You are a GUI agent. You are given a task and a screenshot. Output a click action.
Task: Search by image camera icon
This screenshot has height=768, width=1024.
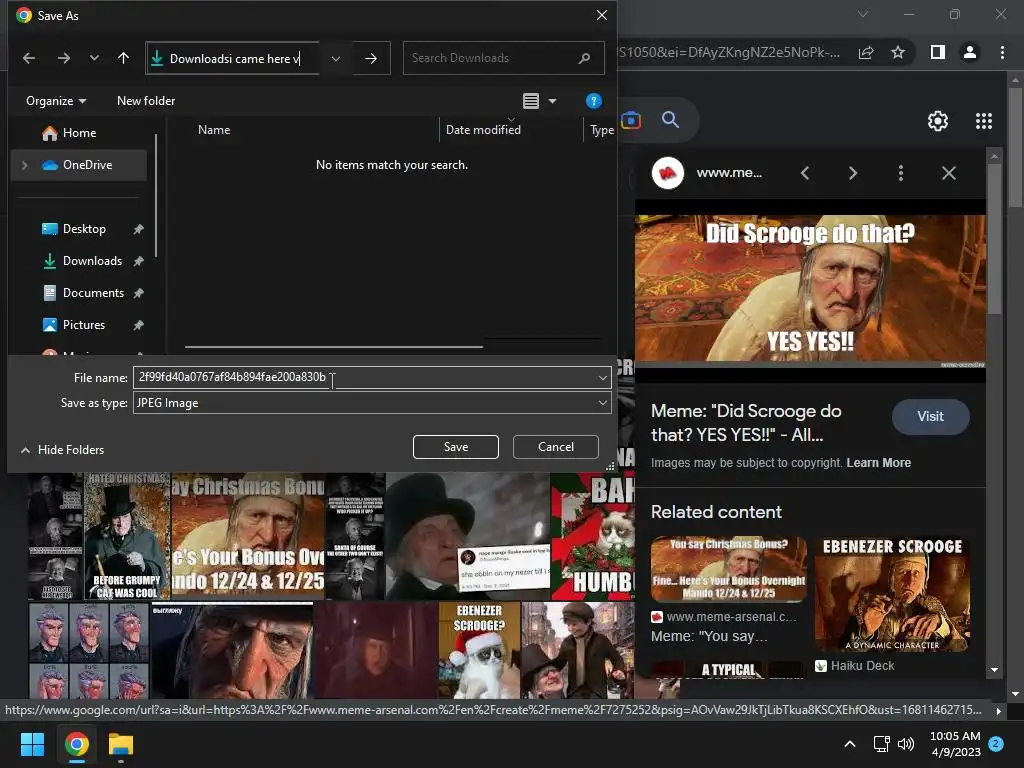pos(631,120)
